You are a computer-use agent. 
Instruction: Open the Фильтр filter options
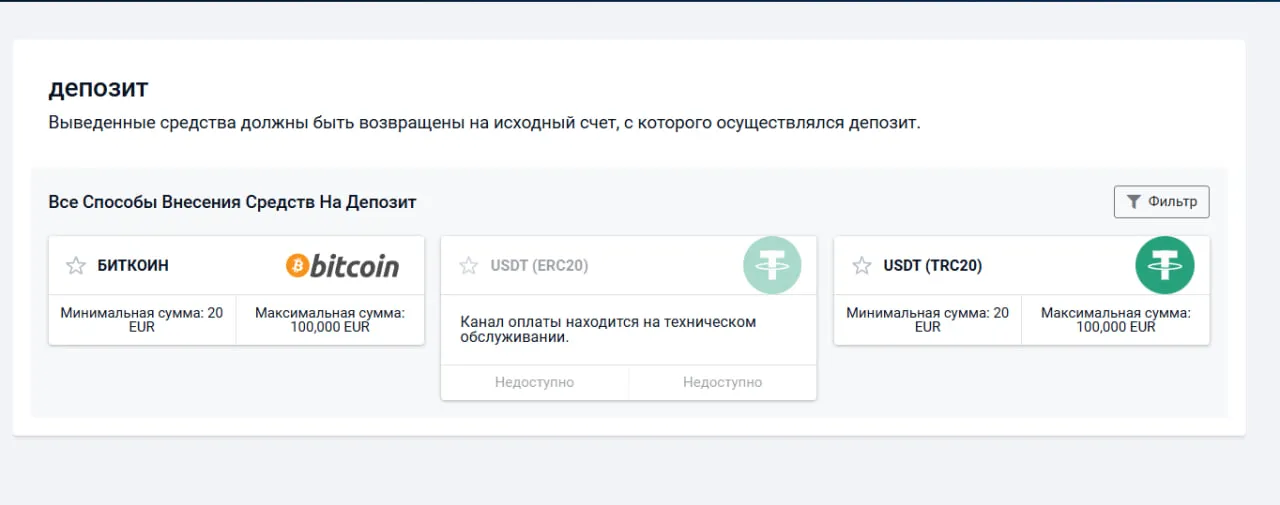click(x=1162, y=202)
